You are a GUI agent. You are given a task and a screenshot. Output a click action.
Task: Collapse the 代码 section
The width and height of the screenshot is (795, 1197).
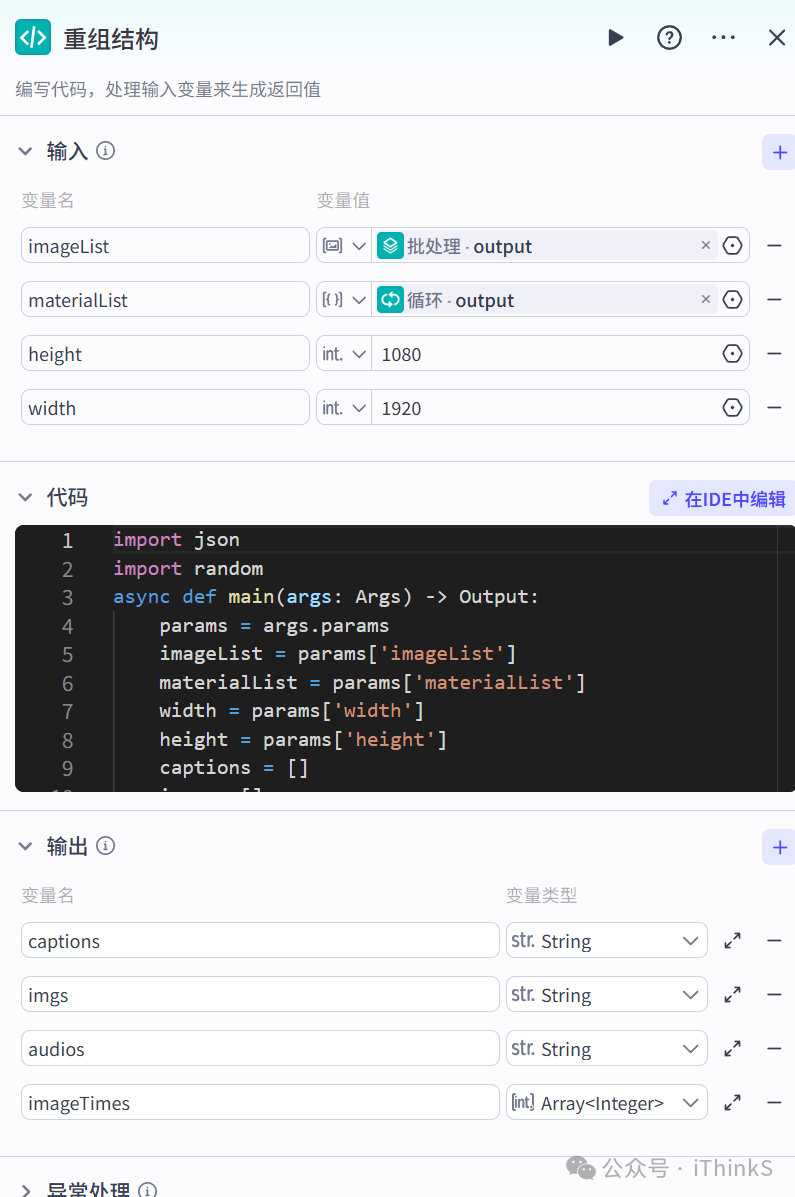coord(25,497)
